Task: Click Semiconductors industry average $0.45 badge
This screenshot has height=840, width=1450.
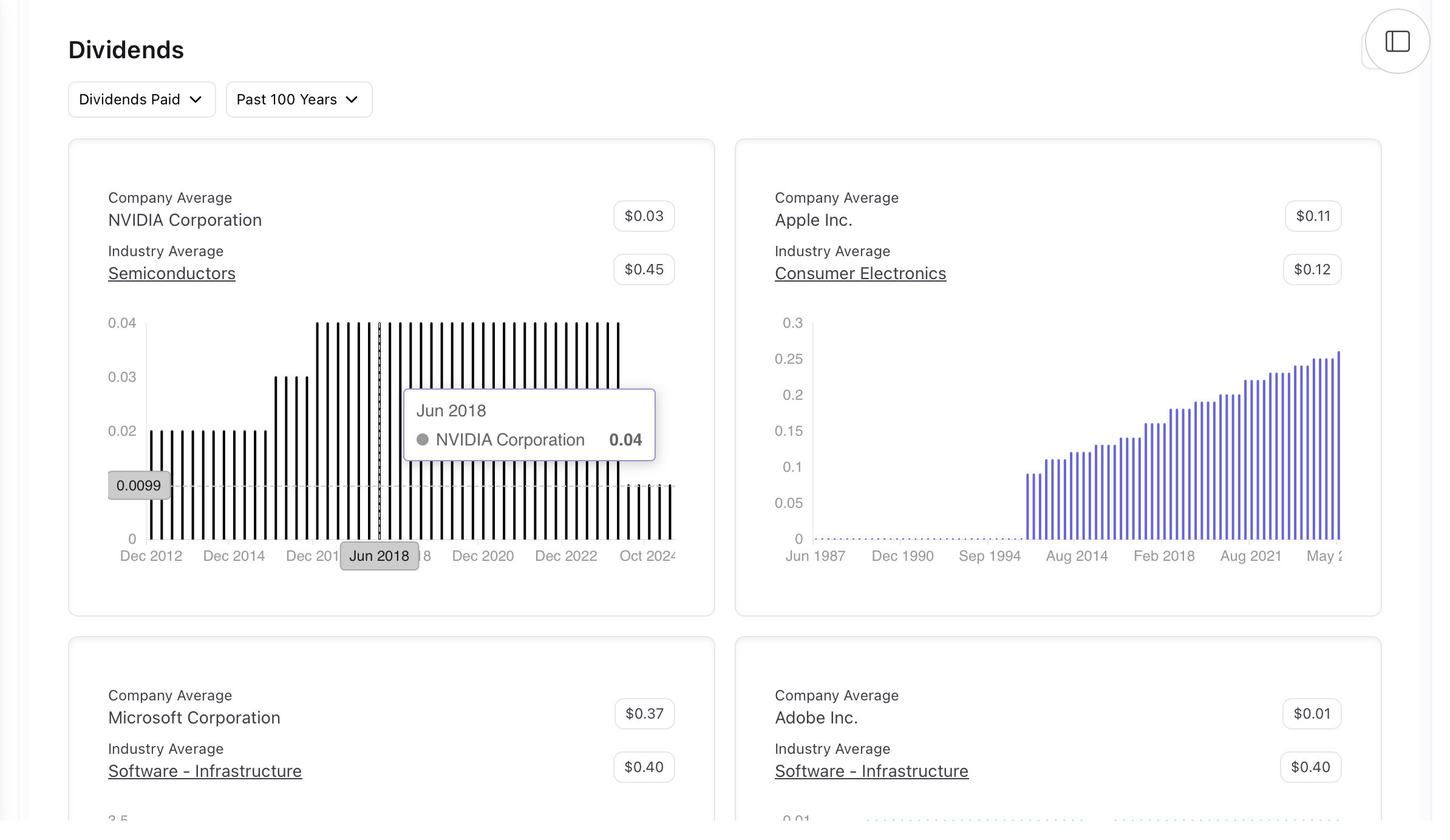Action: (x=644, y=269)
